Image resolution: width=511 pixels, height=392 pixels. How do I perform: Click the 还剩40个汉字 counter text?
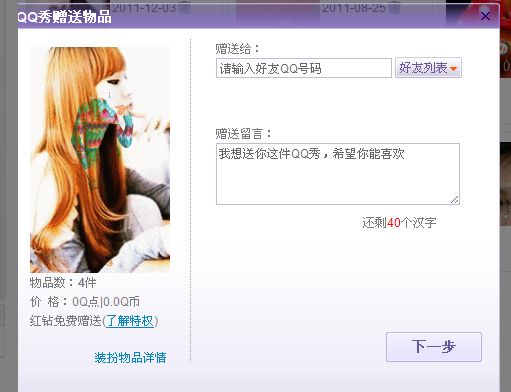[399, 222]
